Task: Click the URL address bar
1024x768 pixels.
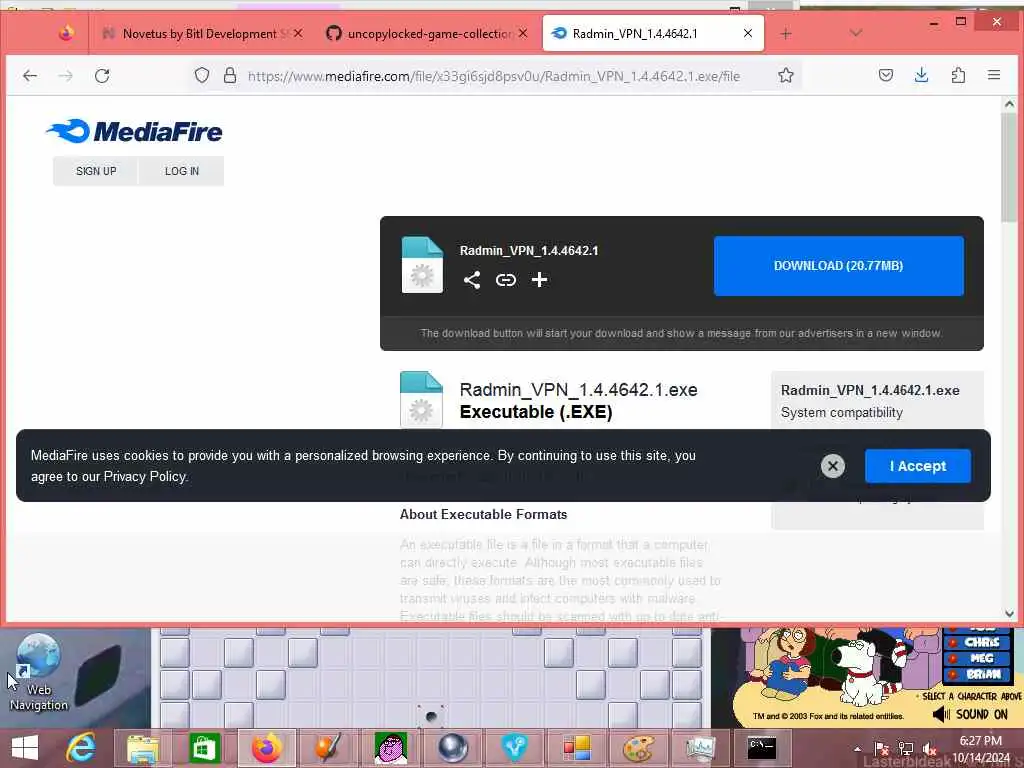Action: pyautogui.click(x=494, y=76)
